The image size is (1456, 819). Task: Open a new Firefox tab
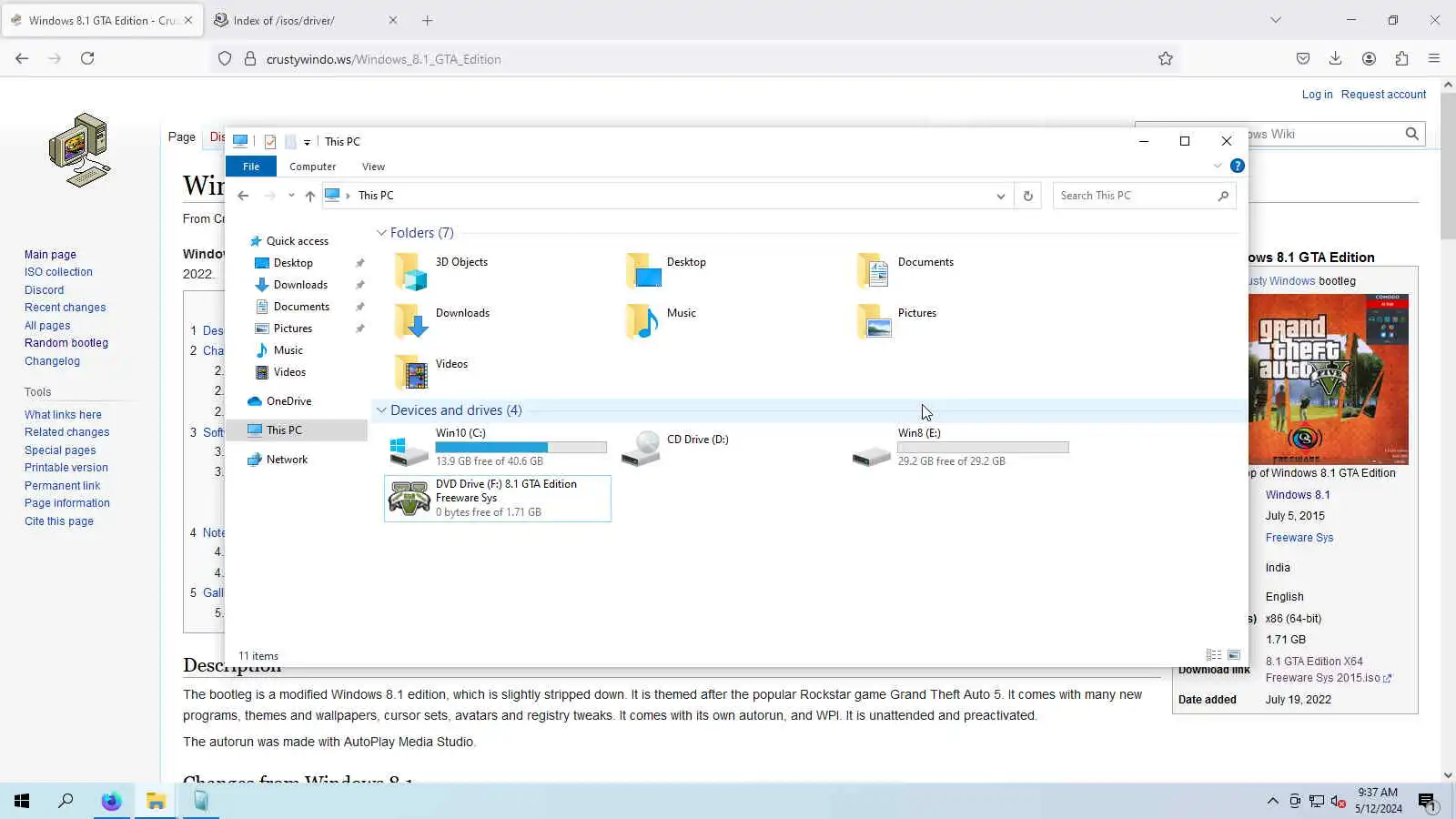[427, 20]
